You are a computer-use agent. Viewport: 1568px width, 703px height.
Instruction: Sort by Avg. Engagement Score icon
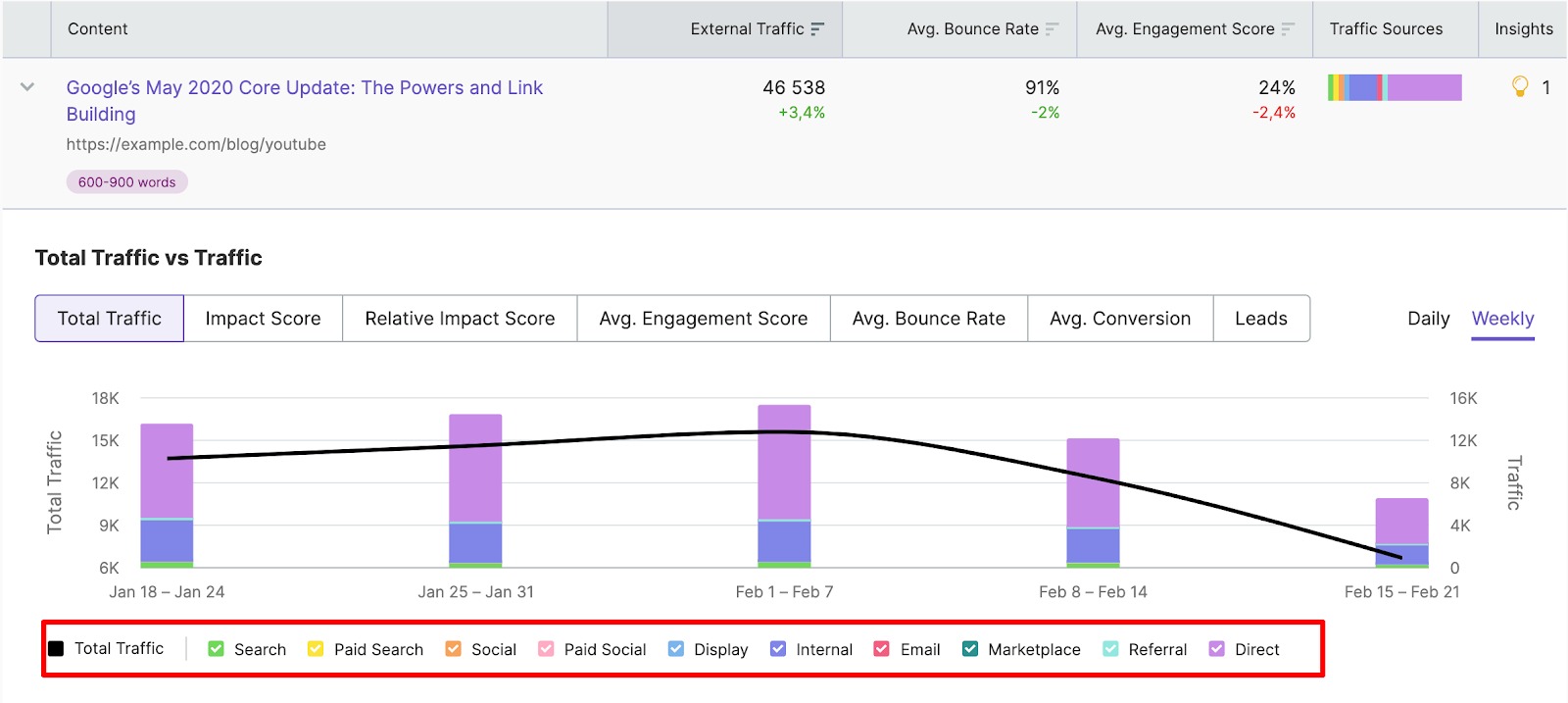(1288, 29)
